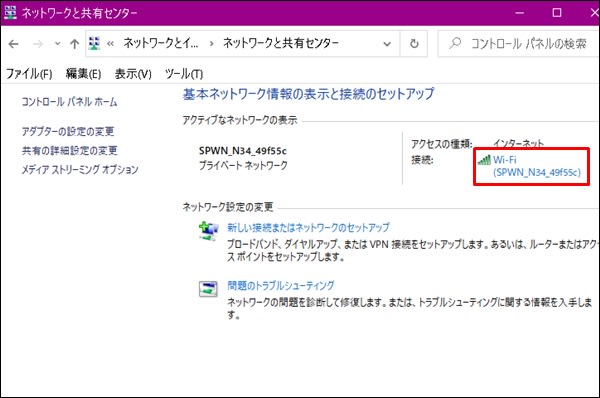This screenshot has height=398, width=600.
Task: Open the recent locations dropdown arrow
Action: (x=57, y=44)
